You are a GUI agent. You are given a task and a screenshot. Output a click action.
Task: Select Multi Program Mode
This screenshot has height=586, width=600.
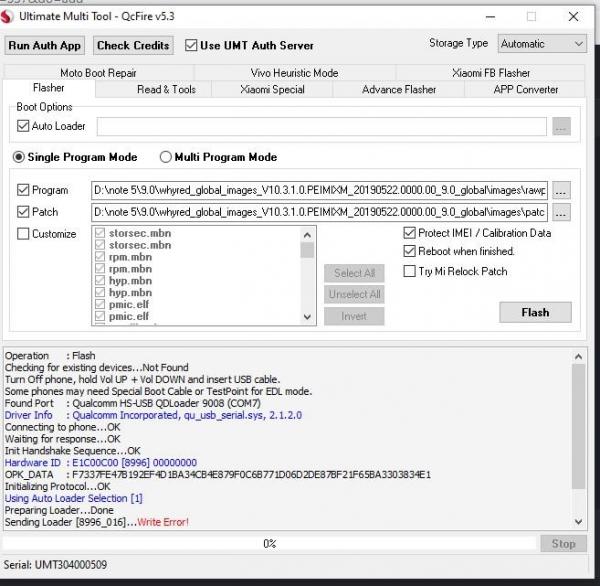[165, 157]
